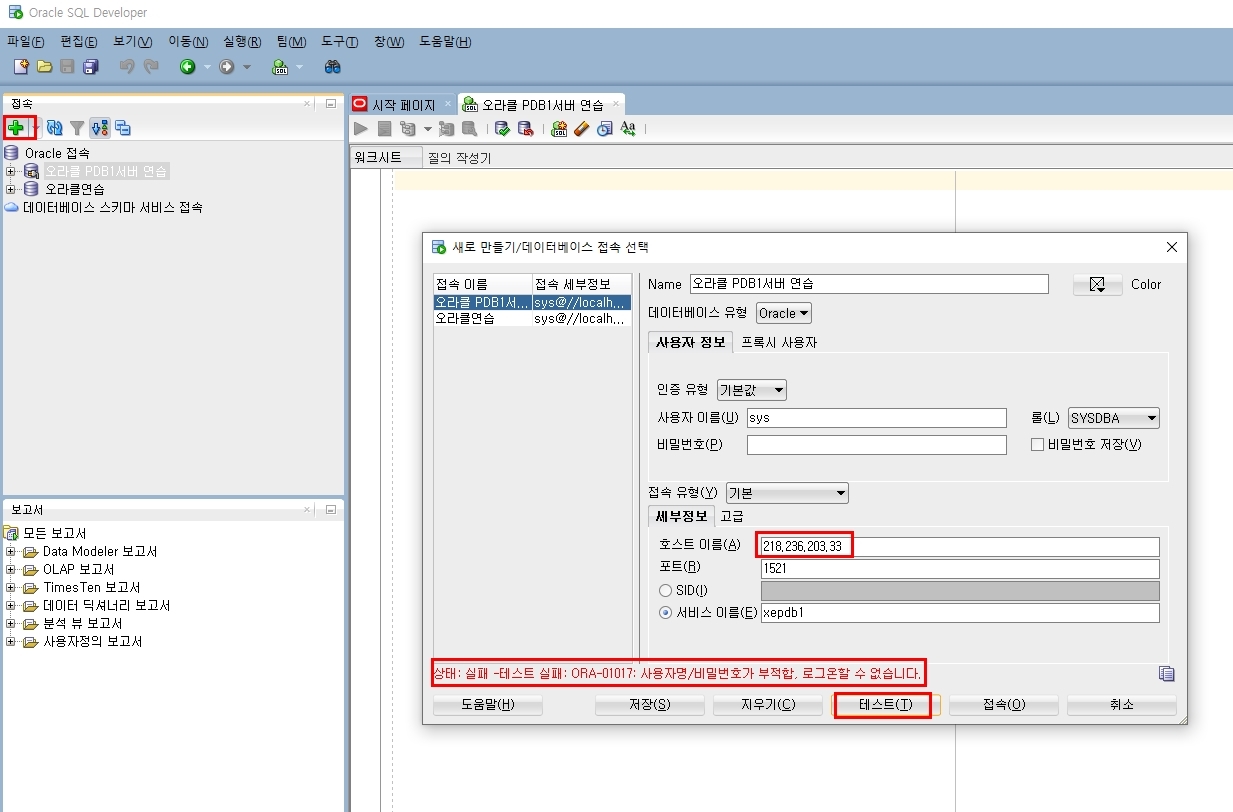
Task: Click the 저장(S) button
Action: click(650, 705)
